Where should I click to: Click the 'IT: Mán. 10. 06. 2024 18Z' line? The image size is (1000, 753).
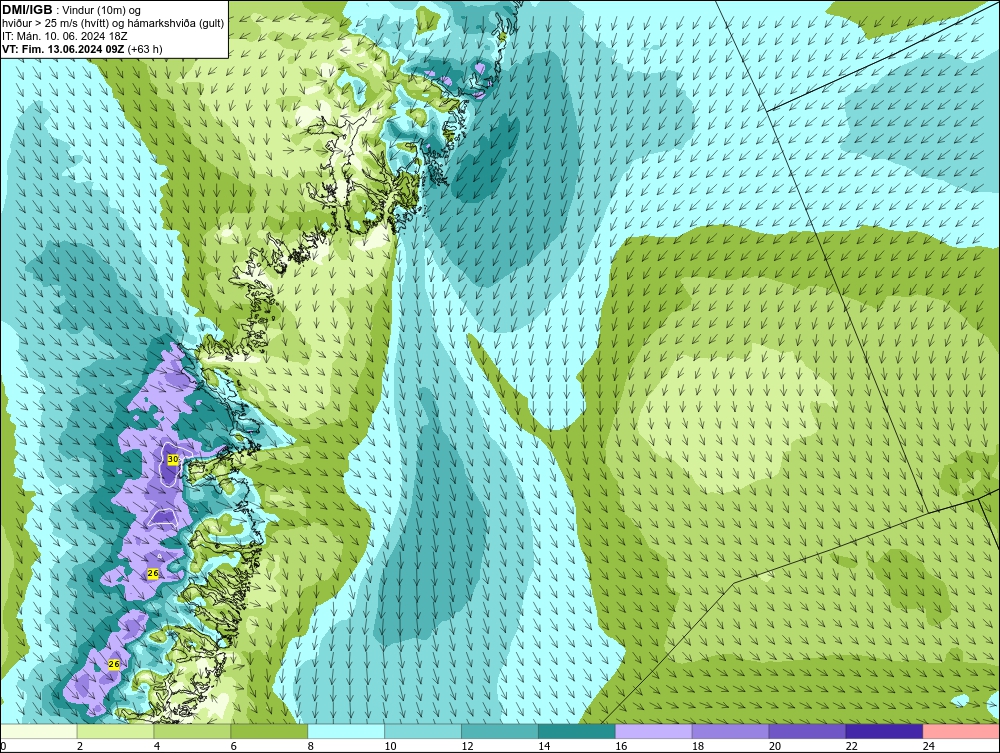(66, 36)
